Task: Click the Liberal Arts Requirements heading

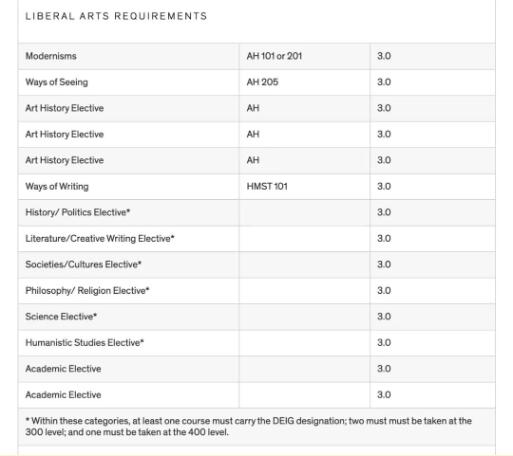Action: click(x=116, y=16)
